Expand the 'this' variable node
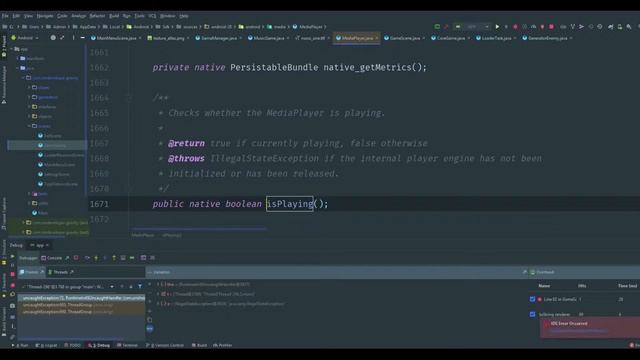This screenshot has width=640, height=360. click(x=158, y=284)
